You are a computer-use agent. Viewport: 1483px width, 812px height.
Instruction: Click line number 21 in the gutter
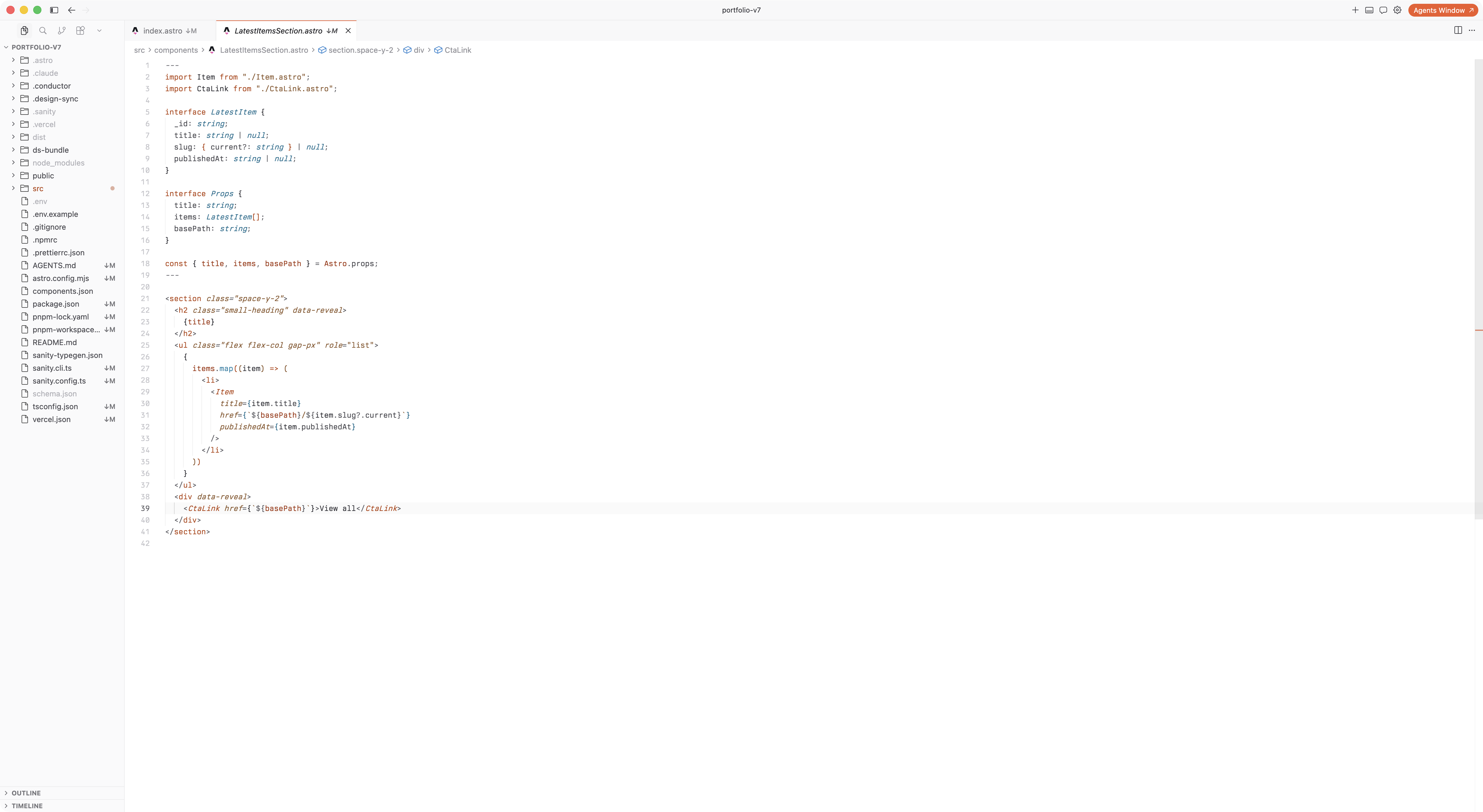point(145,298)
